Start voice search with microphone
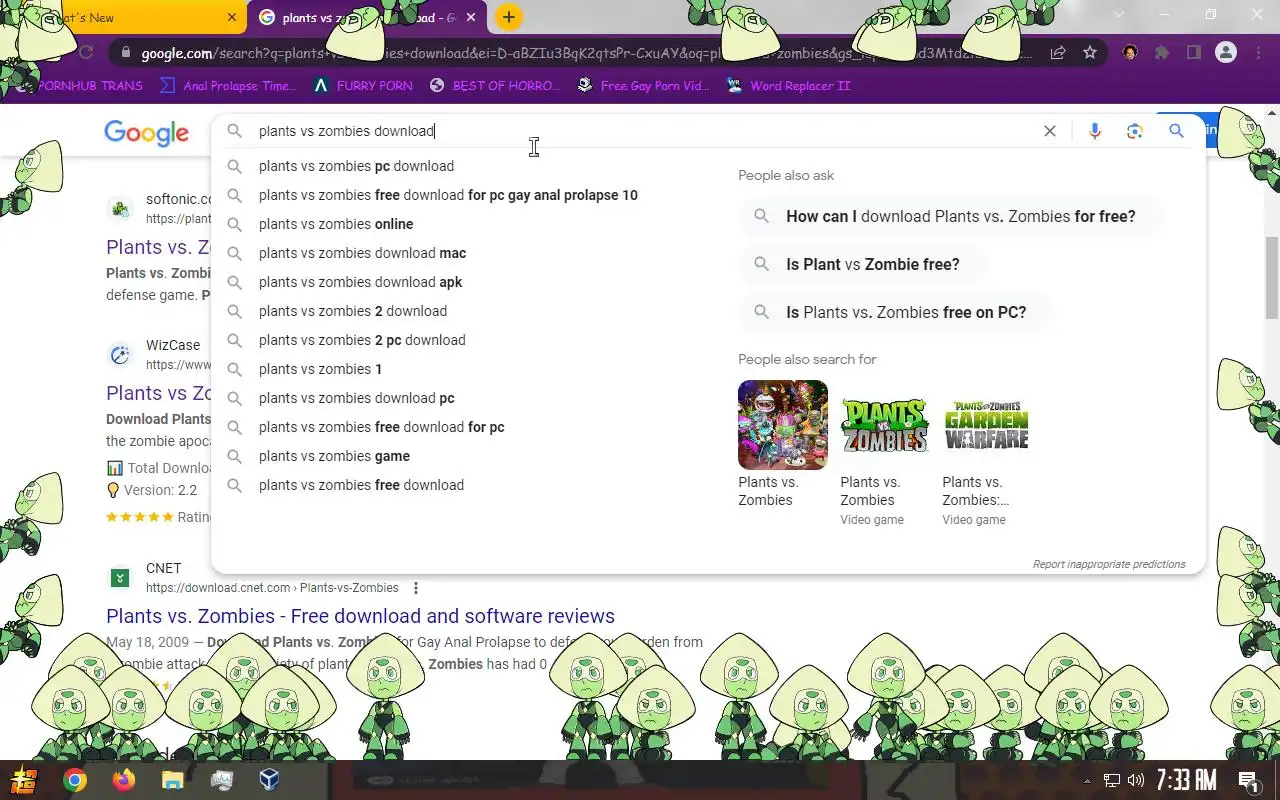This screenshot has height=800, width=1280. coord(1095,131)
